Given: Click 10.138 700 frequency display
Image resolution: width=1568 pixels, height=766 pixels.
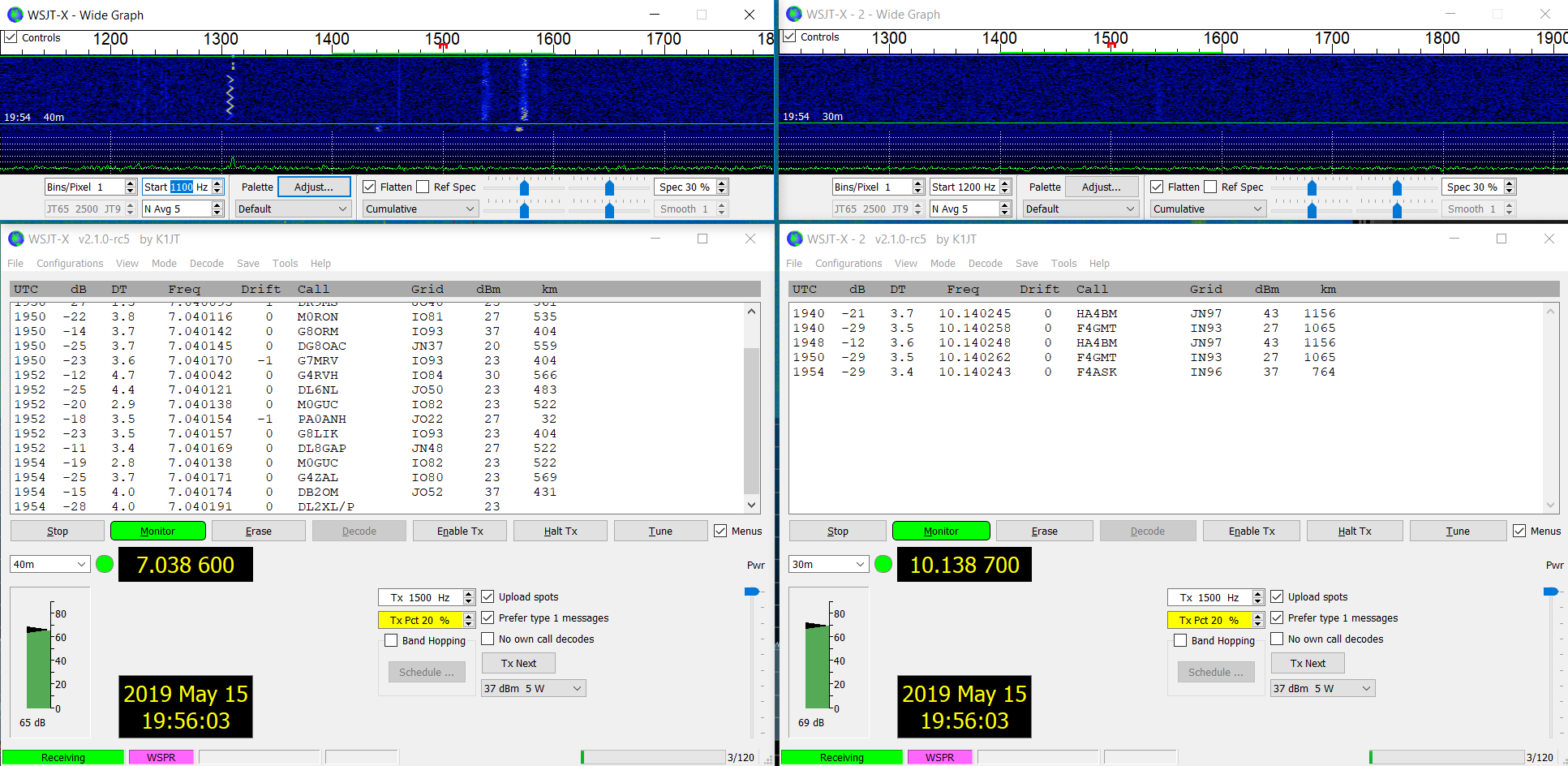Looking at the screenshot, I should pos(964,565).
